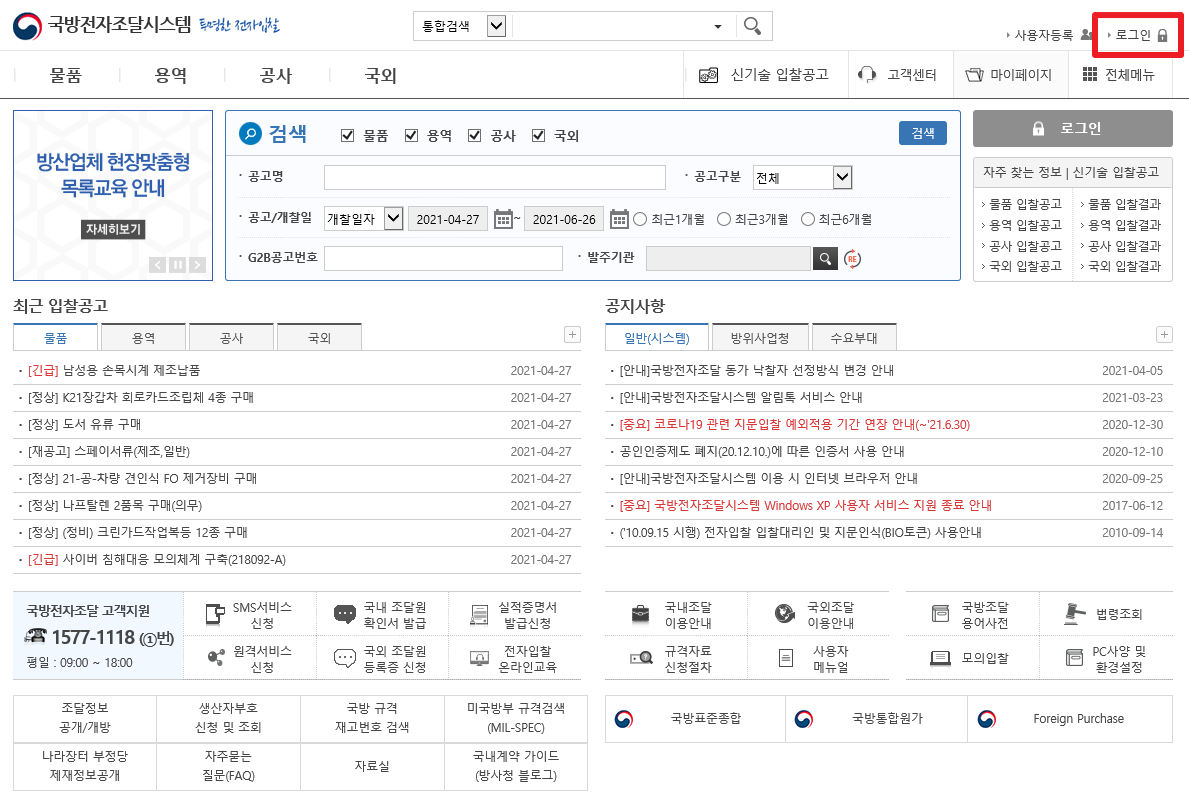Click 자세히보기 on the banner
Screen dimensions: 1189x798
coord(113,229)
